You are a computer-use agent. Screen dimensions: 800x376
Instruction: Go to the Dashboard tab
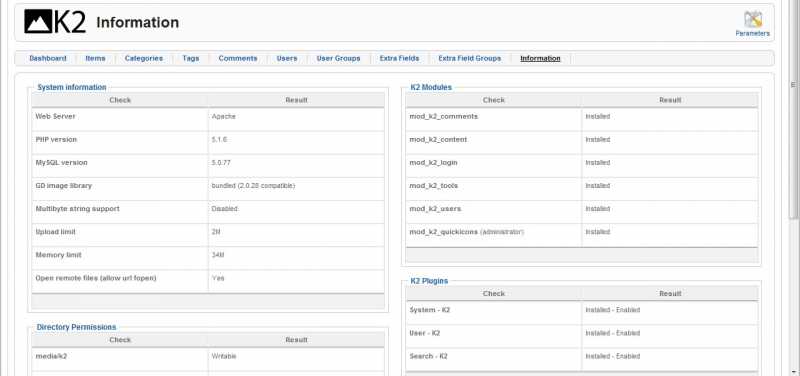coord(48,58)
